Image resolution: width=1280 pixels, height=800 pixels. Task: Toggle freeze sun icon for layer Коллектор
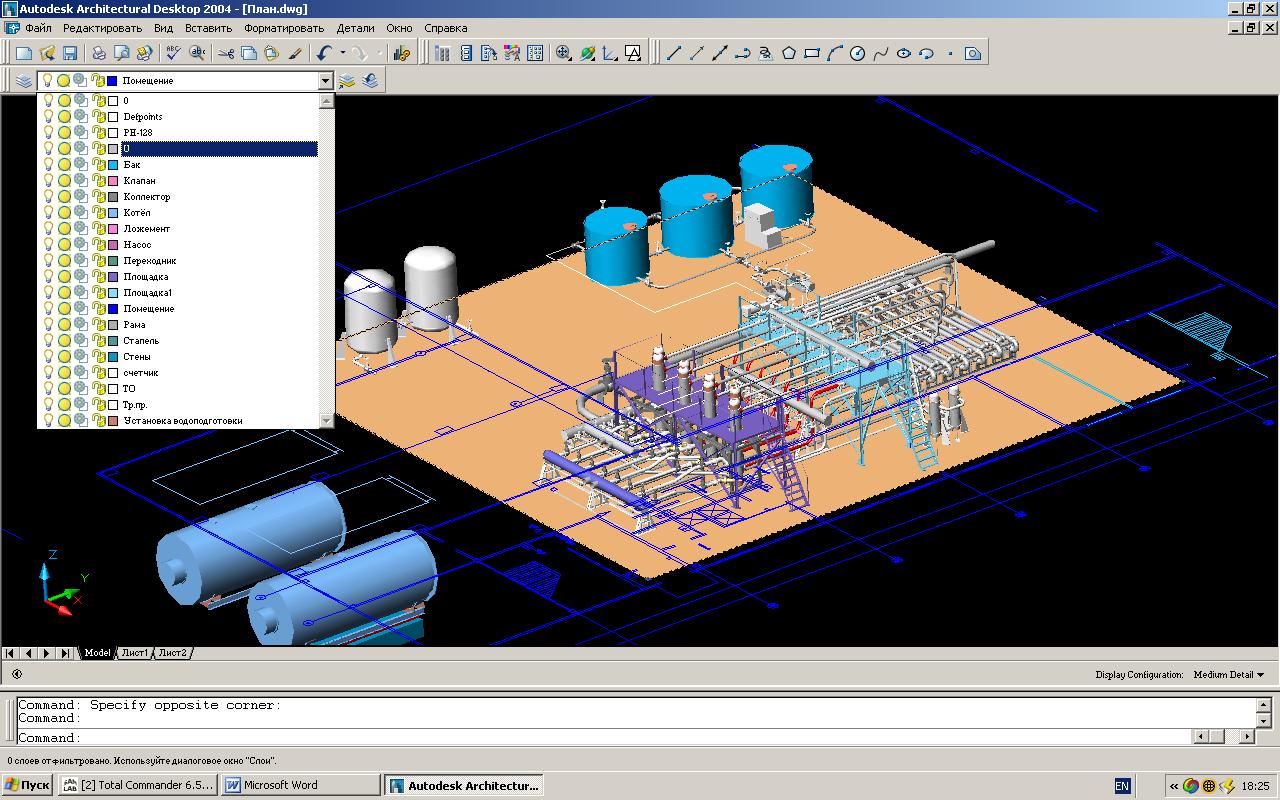[63, 196]
